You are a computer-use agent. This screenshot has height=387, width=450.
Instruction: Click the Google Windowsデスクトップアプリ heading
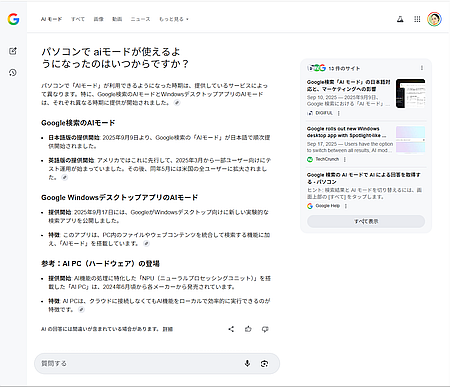(x=119, y=197)
